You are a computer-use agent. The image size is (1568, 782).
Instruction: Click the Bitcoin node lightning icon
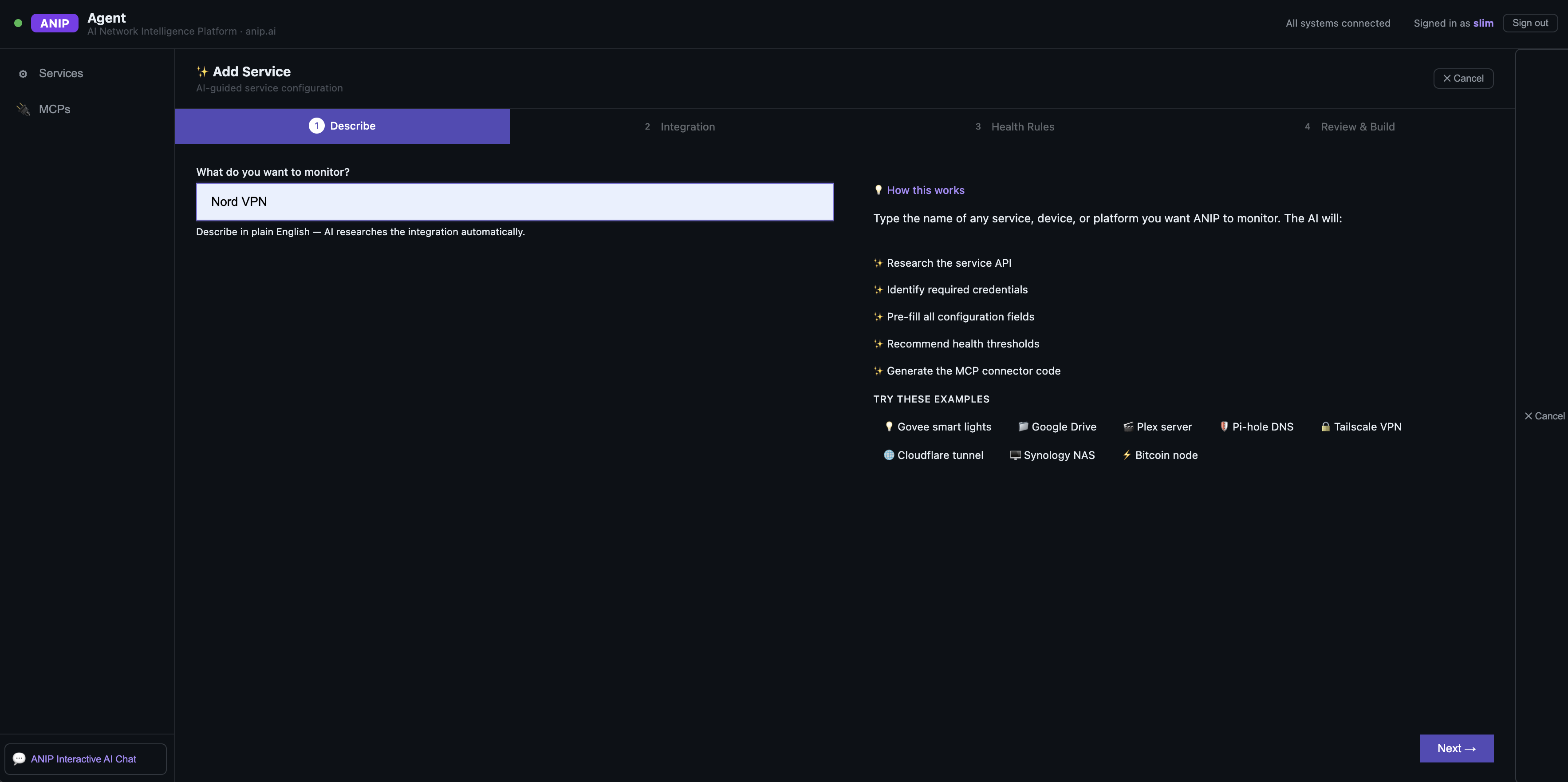[x=1127, y=455]
